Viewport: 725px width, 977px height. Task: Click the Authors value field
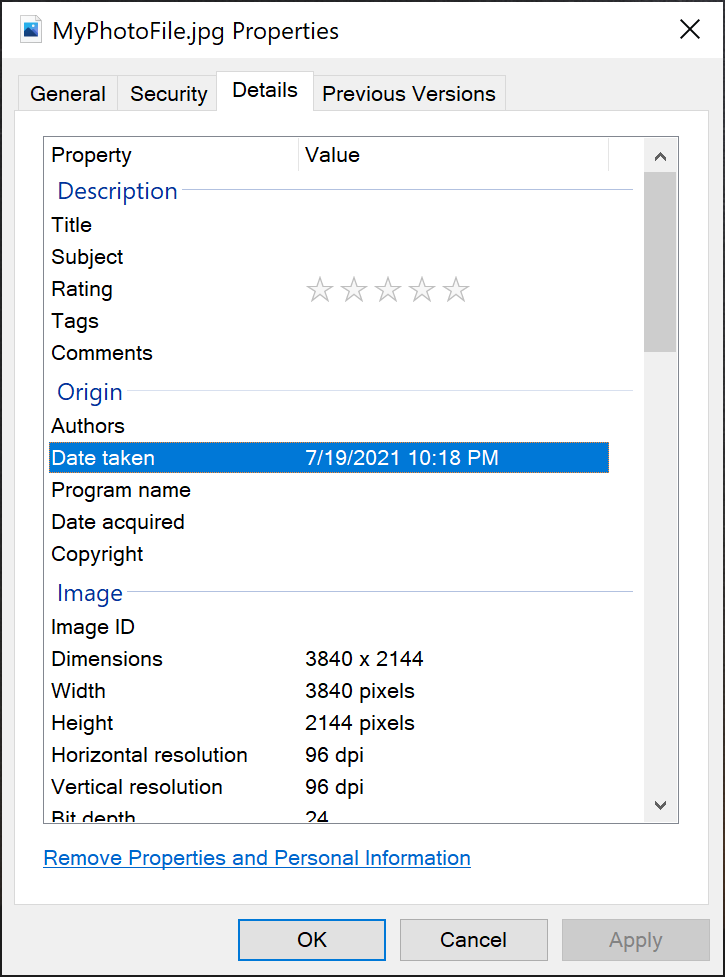pos(453,426)
